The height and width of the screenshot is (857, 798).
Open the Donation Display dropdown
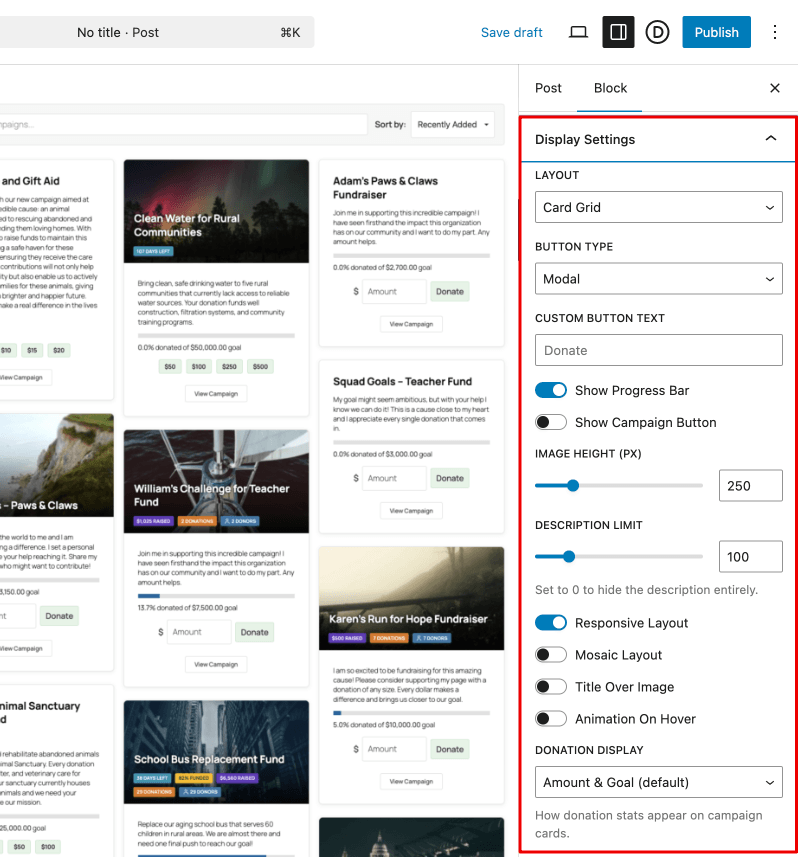click(658, 782)
